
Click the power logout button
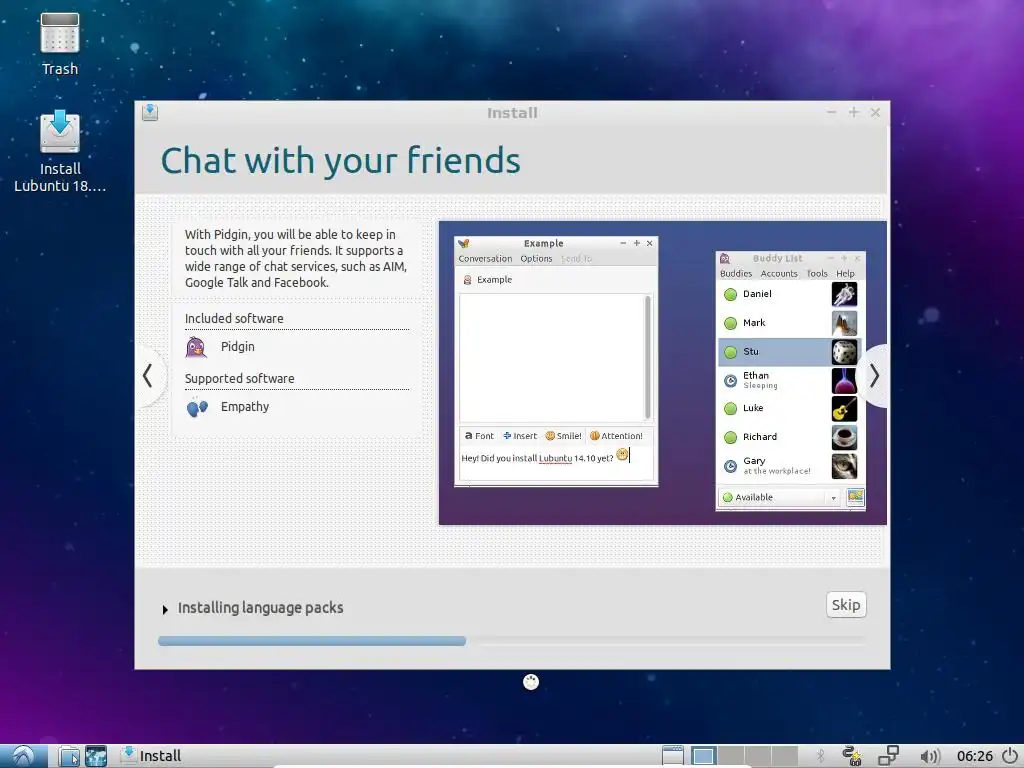coord(1010,756)
